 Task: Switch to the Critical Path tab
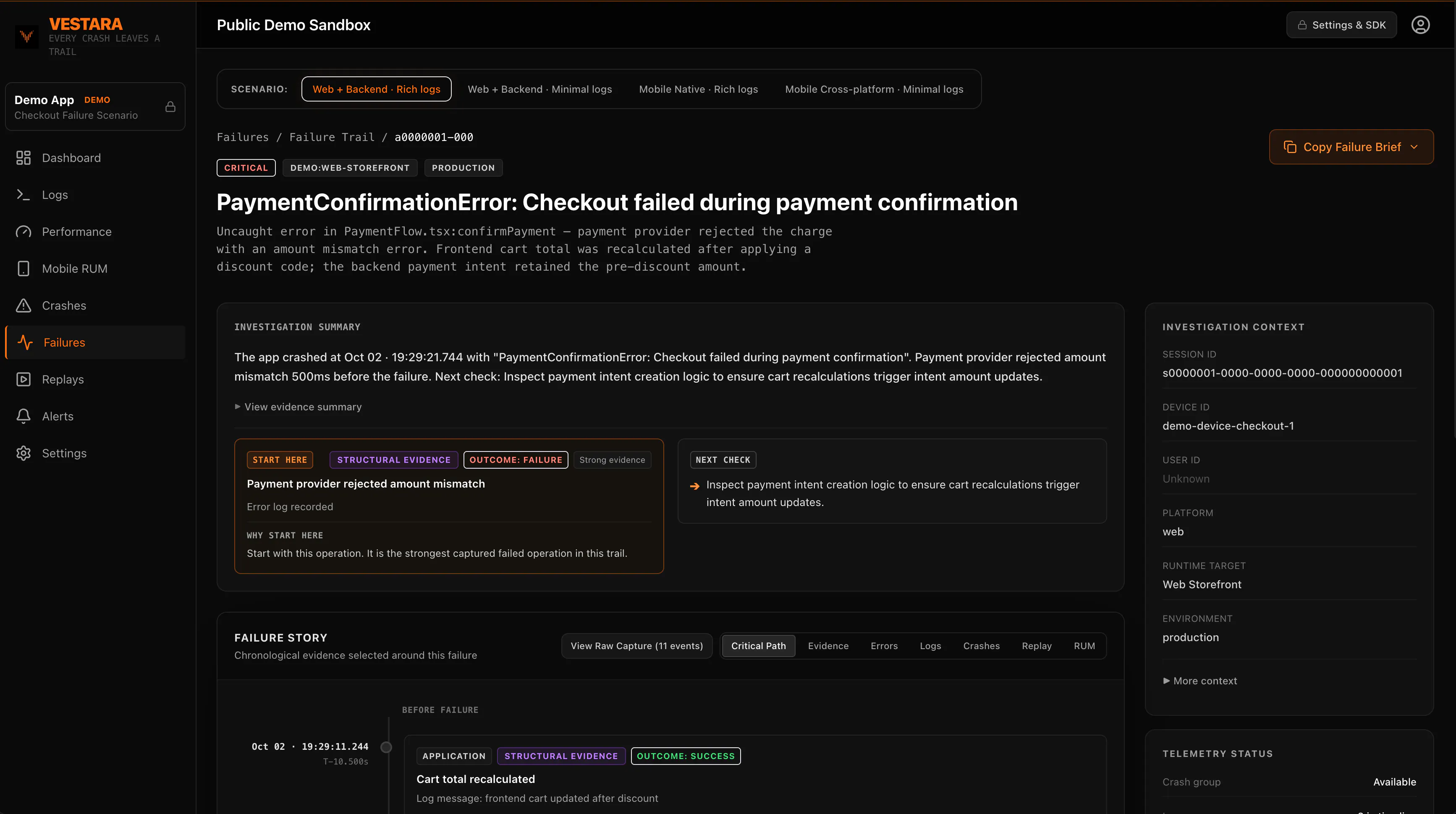click(759, 646)
